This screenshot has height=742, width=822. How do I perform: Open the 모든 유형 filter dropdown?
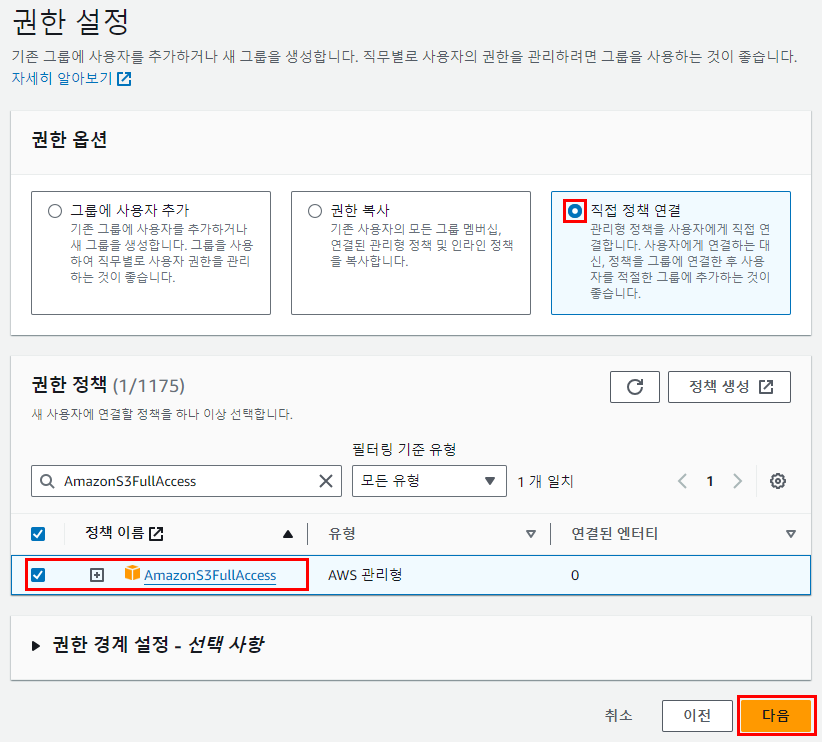point(429,481)
